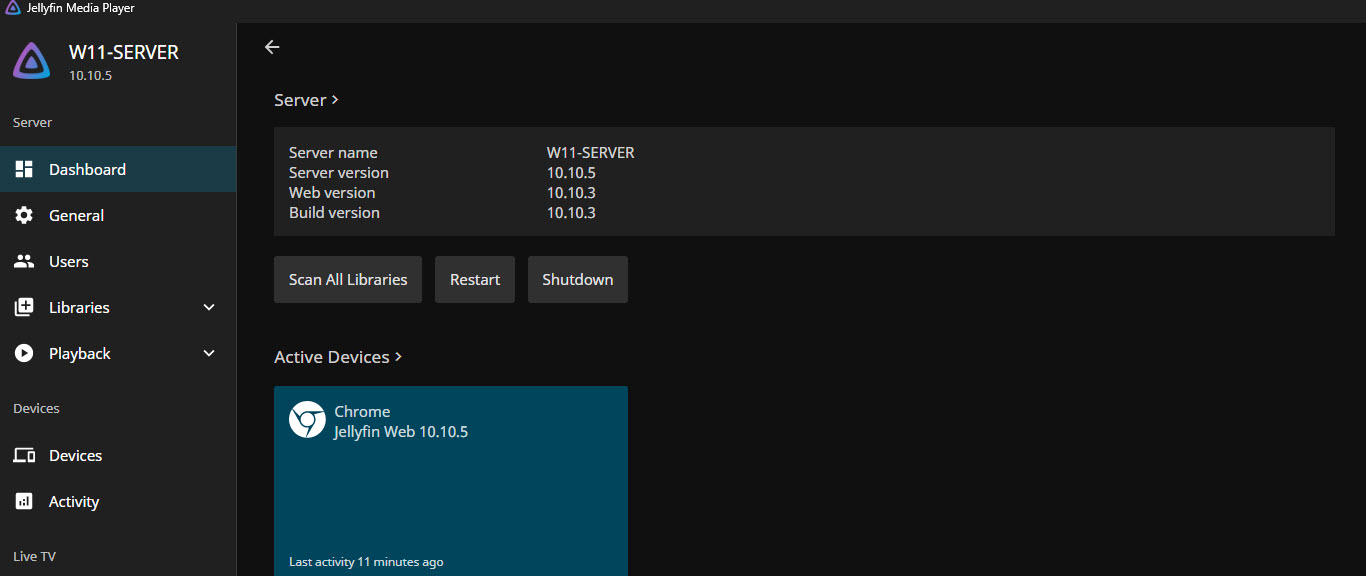Open the Server section heading link
This screenshot has height=576, width=1366.
pyautogui.click(x=306, y=100)
